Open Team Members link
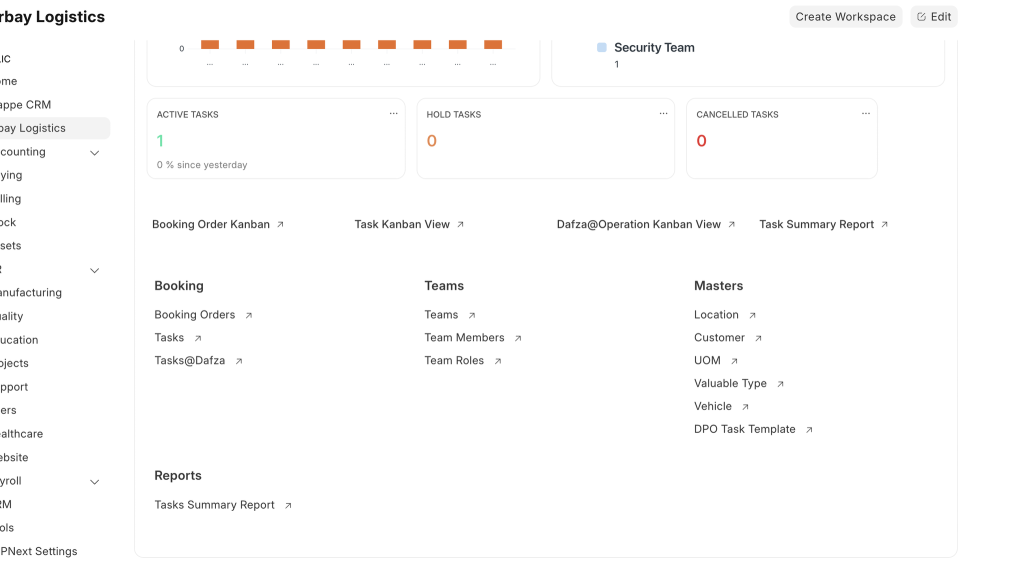This screenshot has height=565, width=1024. pyautogui.click(x=464, y=338)
